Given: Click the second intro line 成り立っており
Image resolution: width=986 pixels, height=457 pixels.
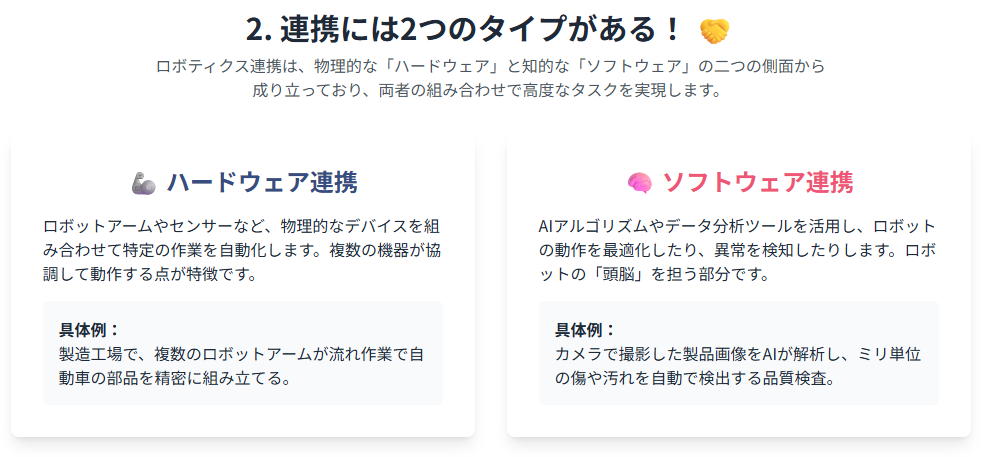Looking at the screenshot, I should [486, 90].
